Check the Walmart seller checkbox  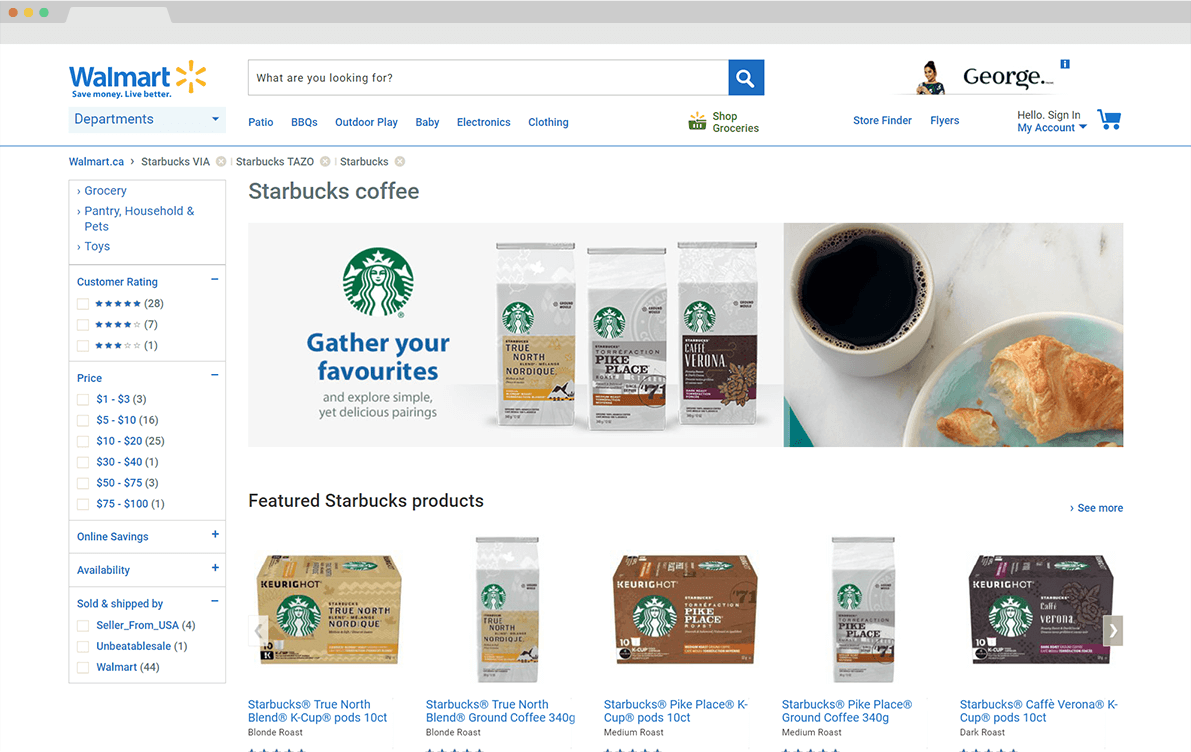(83, 668)
